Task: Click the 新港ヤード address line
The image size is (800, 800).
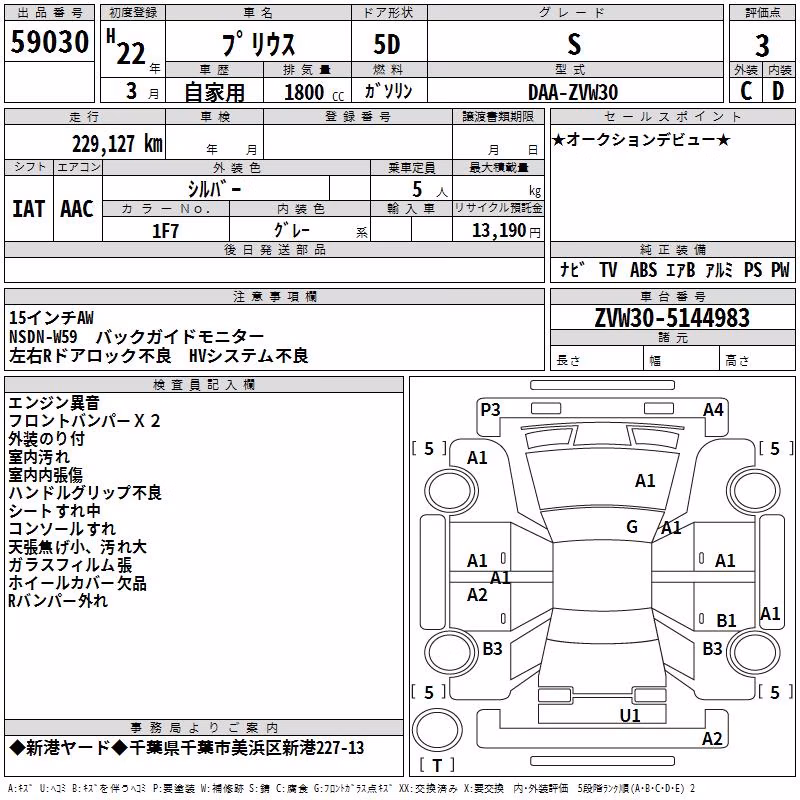Action: coord(187,748)
